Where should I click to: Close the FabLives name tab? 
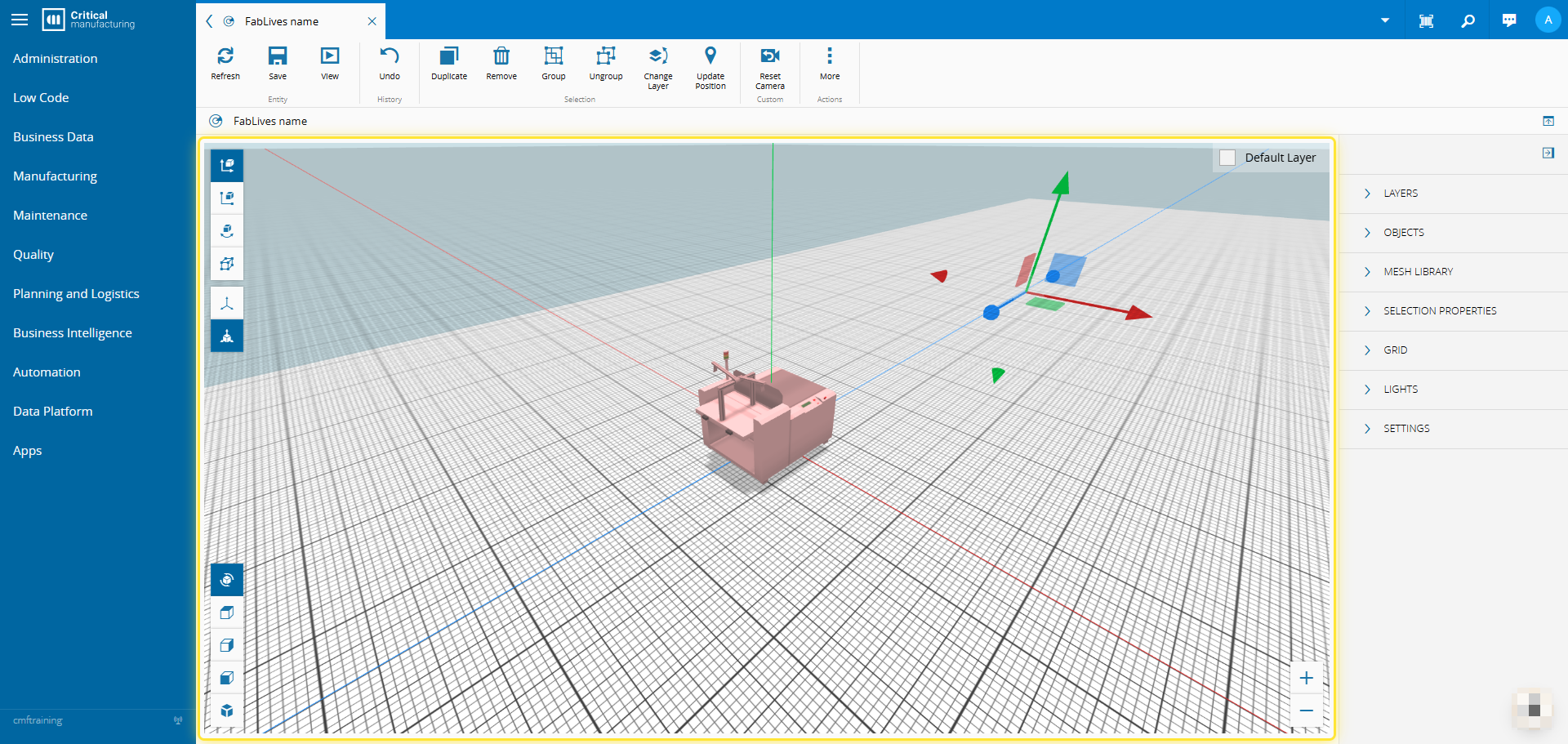coord(372,21)
